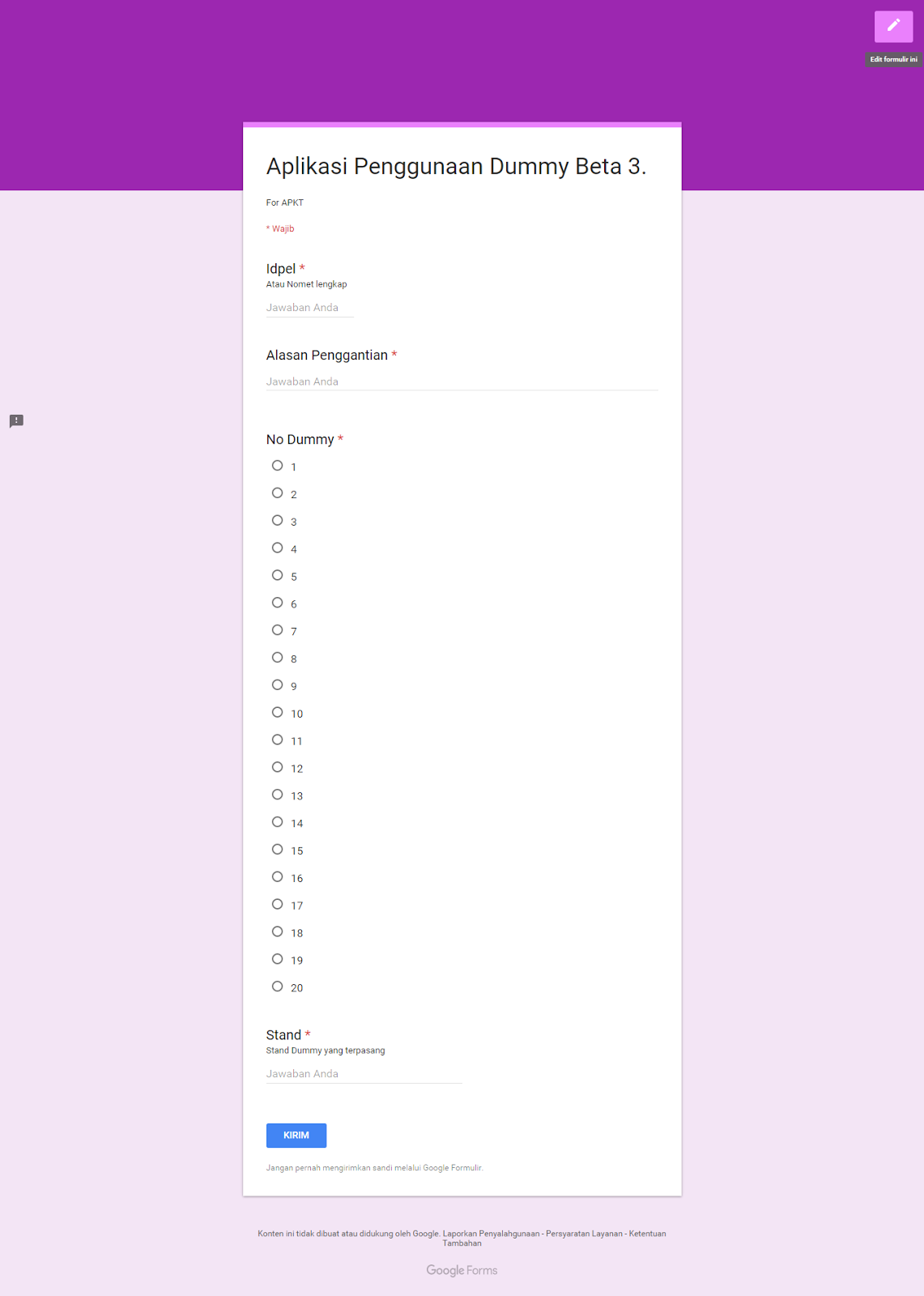Select radio option 18
Viewport: 924px width, 1296px height.
pos(277,932)
